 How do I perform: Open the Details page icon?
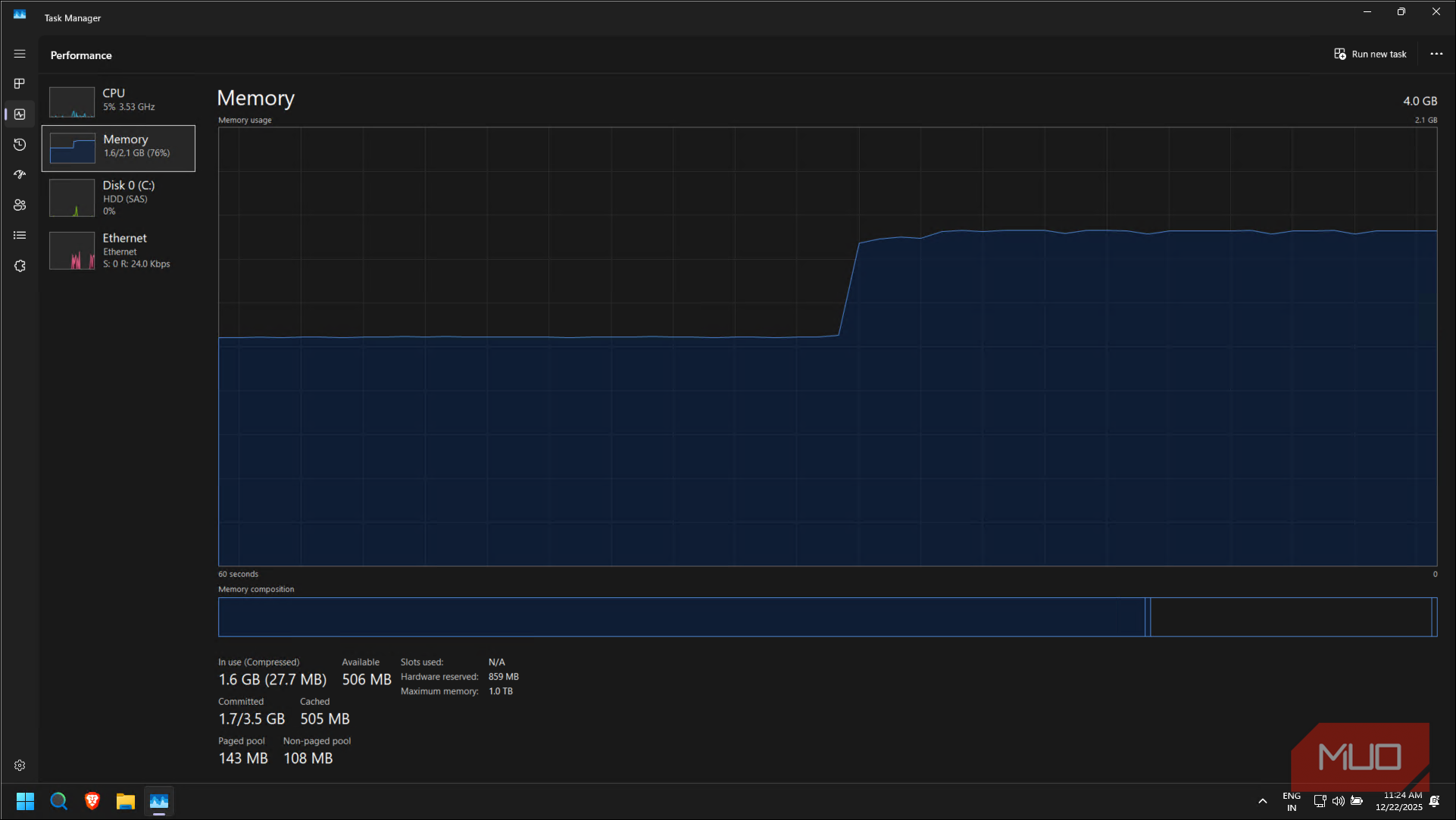click(x=20, y=235)
